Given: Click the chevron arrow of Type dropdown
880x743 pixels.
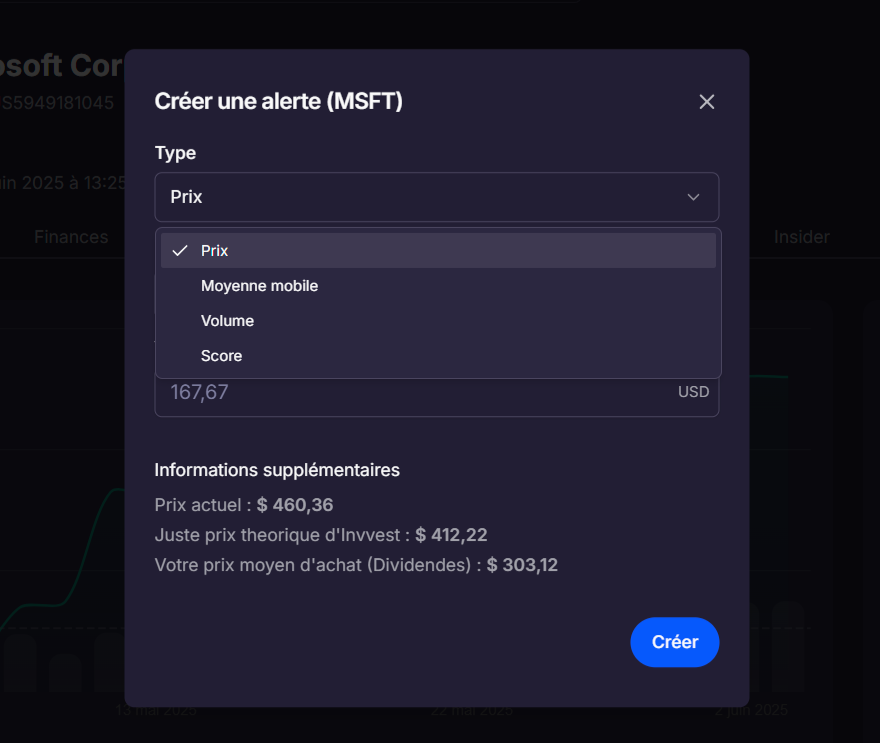Looking at the screenshot, I should click(x=693, y=197).
